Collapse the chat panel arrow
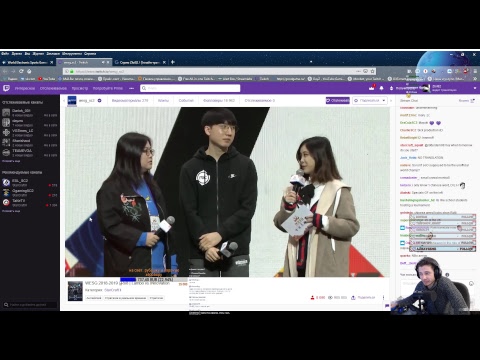 coord(391,100)
